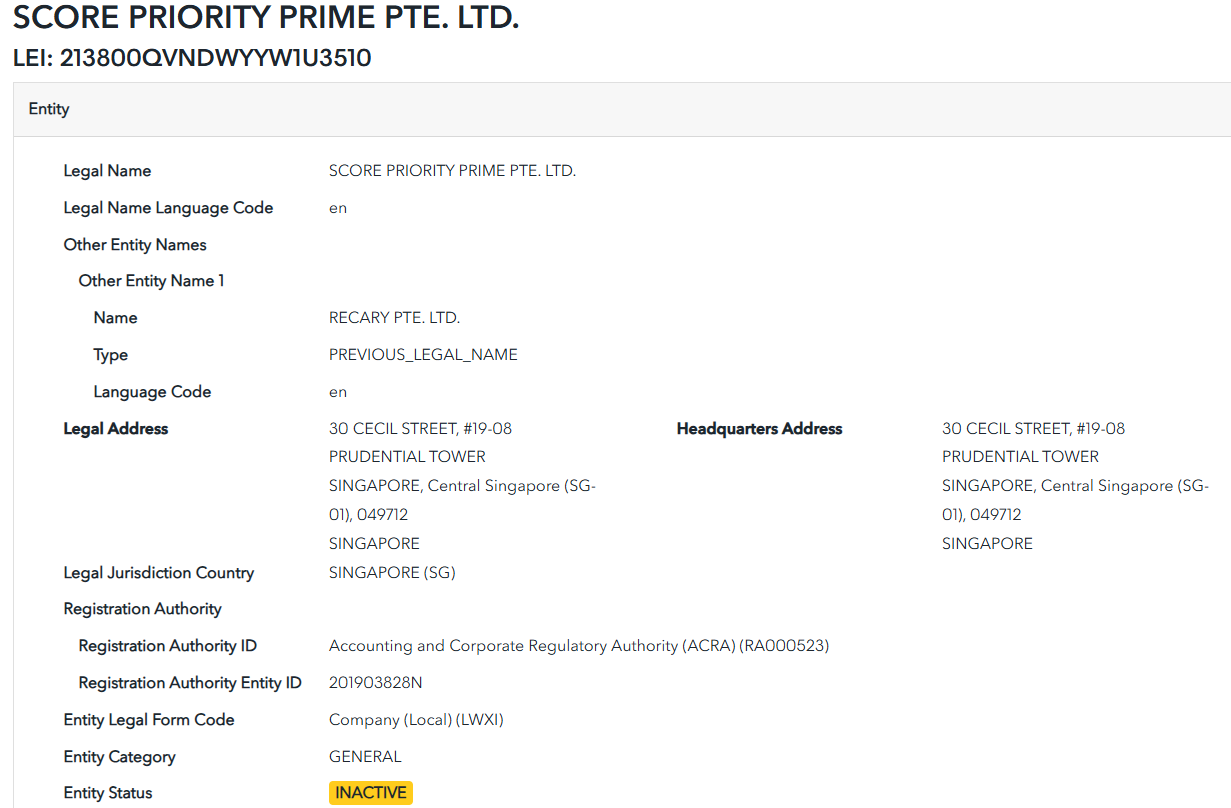Click the Legal Address label
The width and height of the screenshot is (1231, 808).
pyautogui.click(x=116, y=429)
